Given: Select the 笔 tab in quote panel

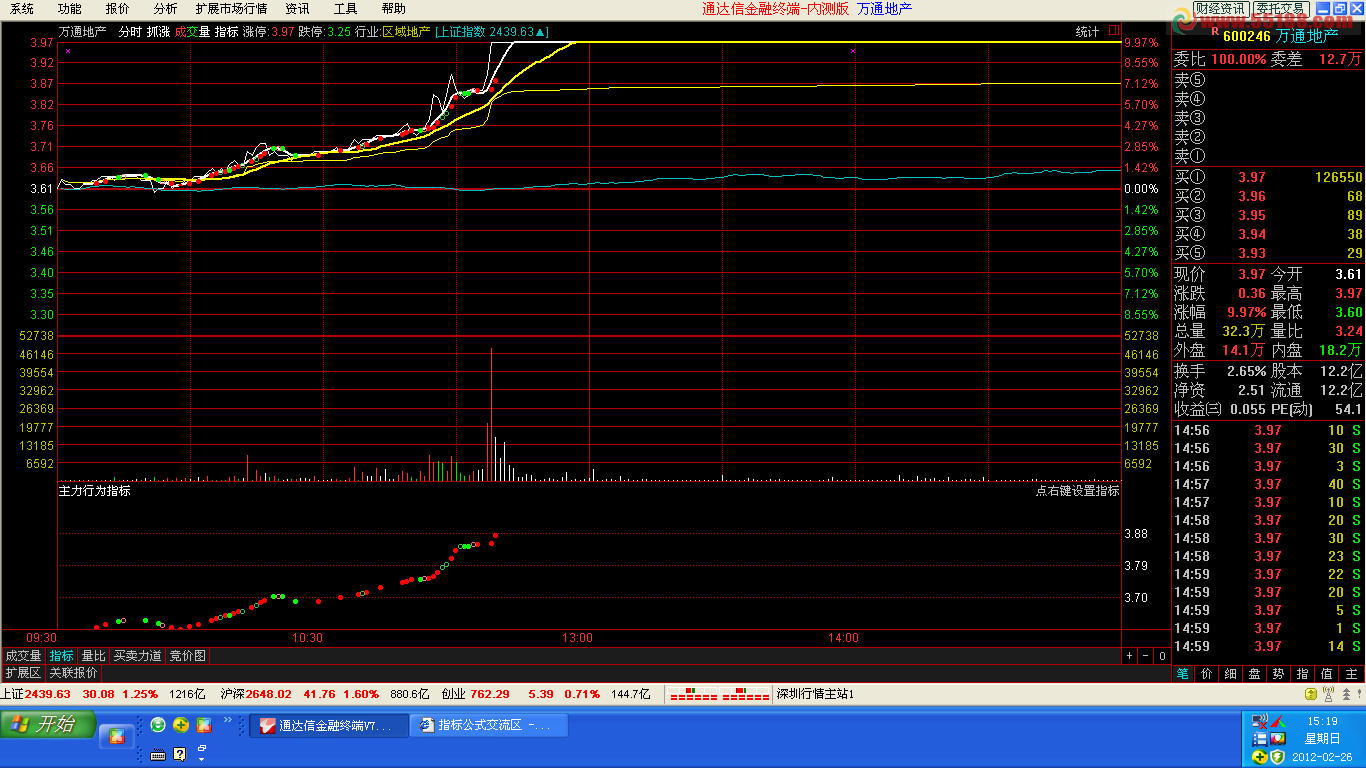Looking at the screenshot, I should click(1183, 674).
